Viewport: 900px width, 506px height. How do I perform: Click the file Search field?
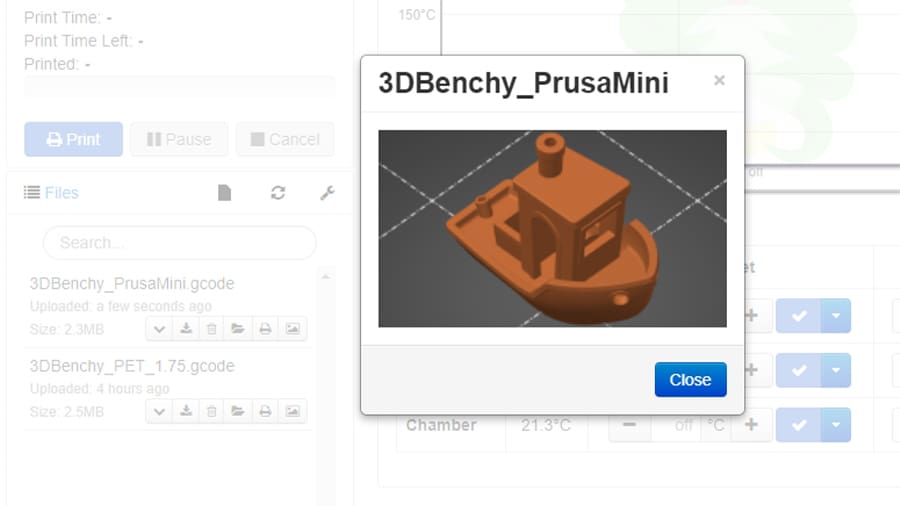click(180, 243)
